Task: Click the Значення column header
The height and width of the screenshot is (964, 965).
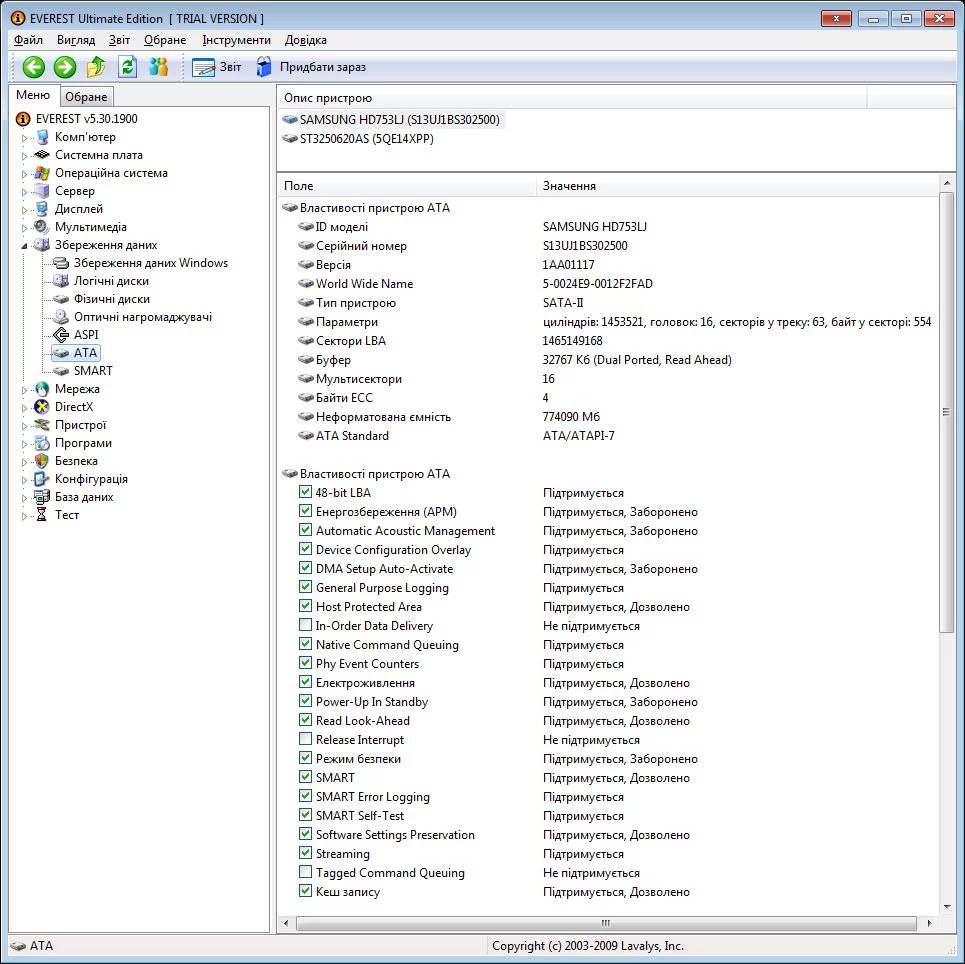Action: coord(569,186)
